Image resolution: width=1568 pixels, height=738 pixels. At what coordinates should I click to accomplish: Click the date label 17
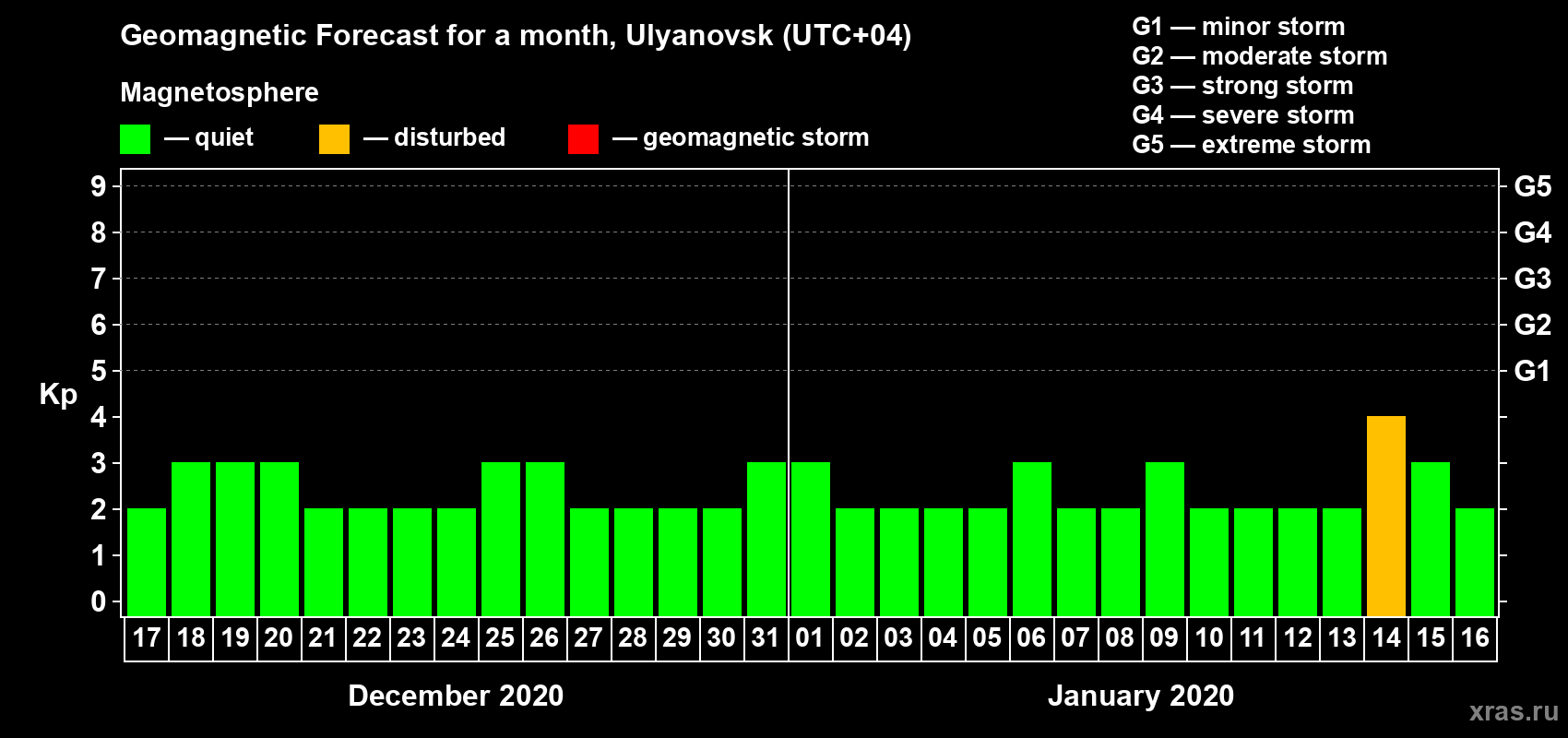(147, 638)
